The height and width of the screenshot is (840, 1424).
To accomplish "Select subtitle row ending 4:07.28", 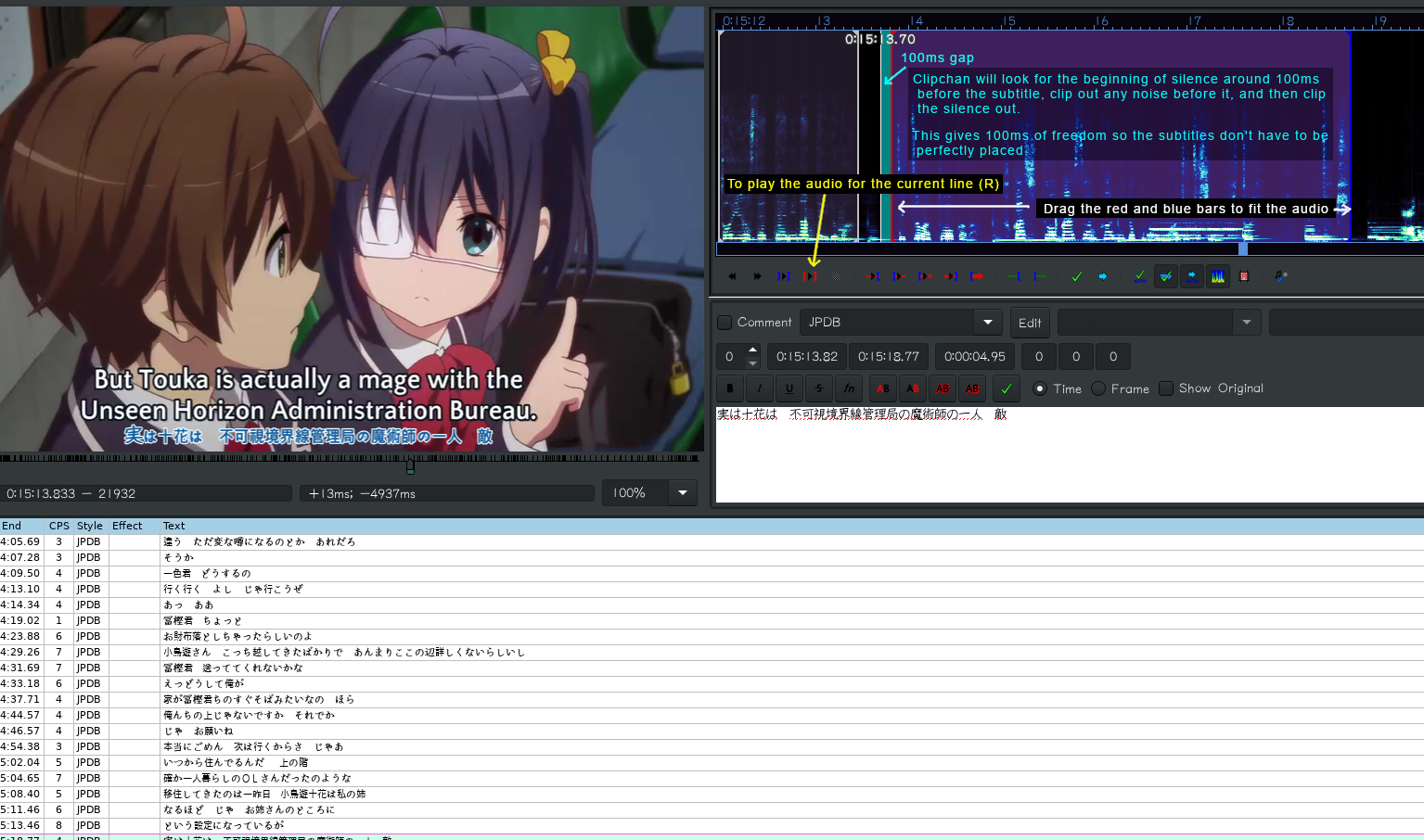I will point(712,557).
